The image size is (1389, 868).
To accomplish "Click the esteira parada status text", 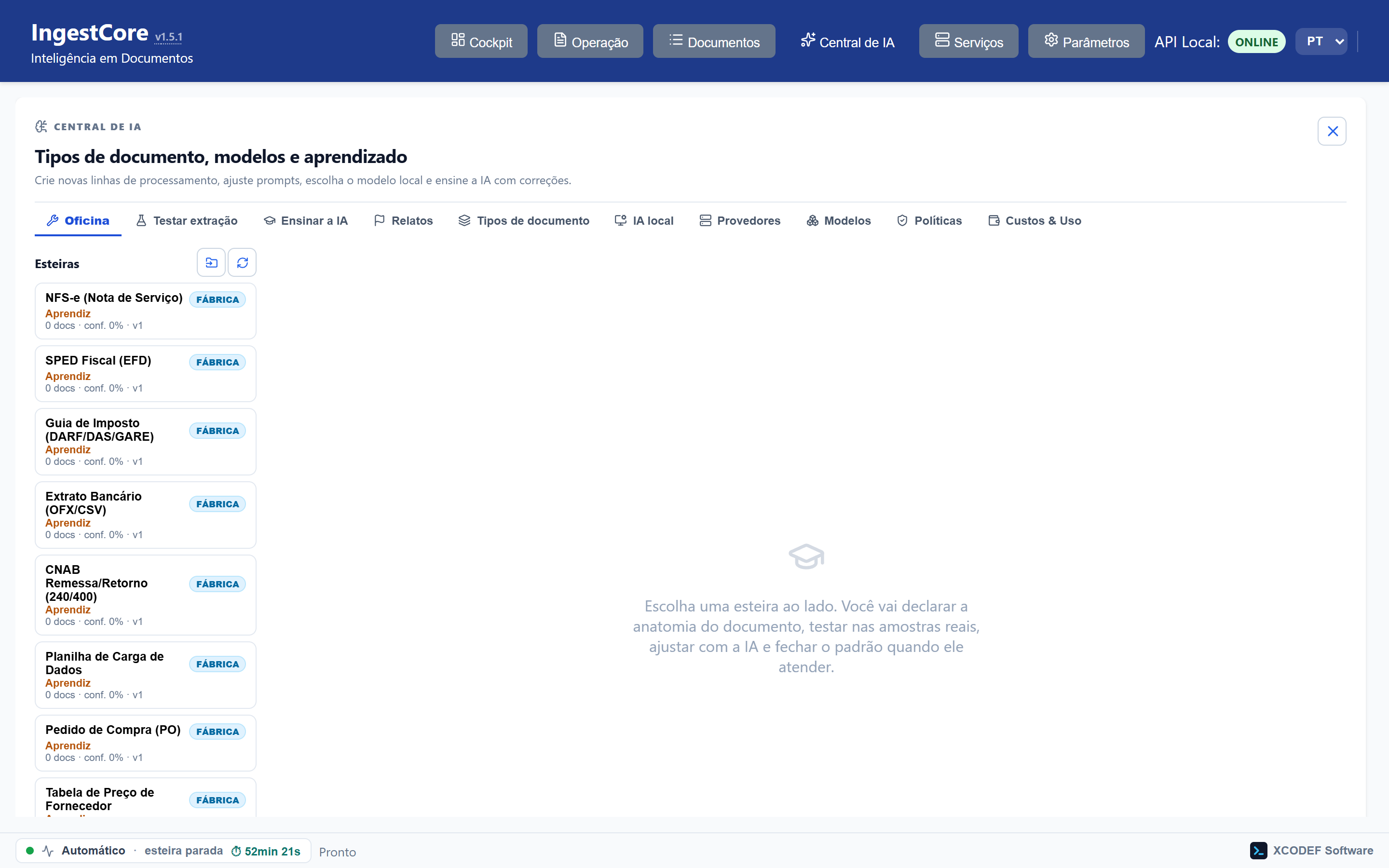I will tap(184, 851).
